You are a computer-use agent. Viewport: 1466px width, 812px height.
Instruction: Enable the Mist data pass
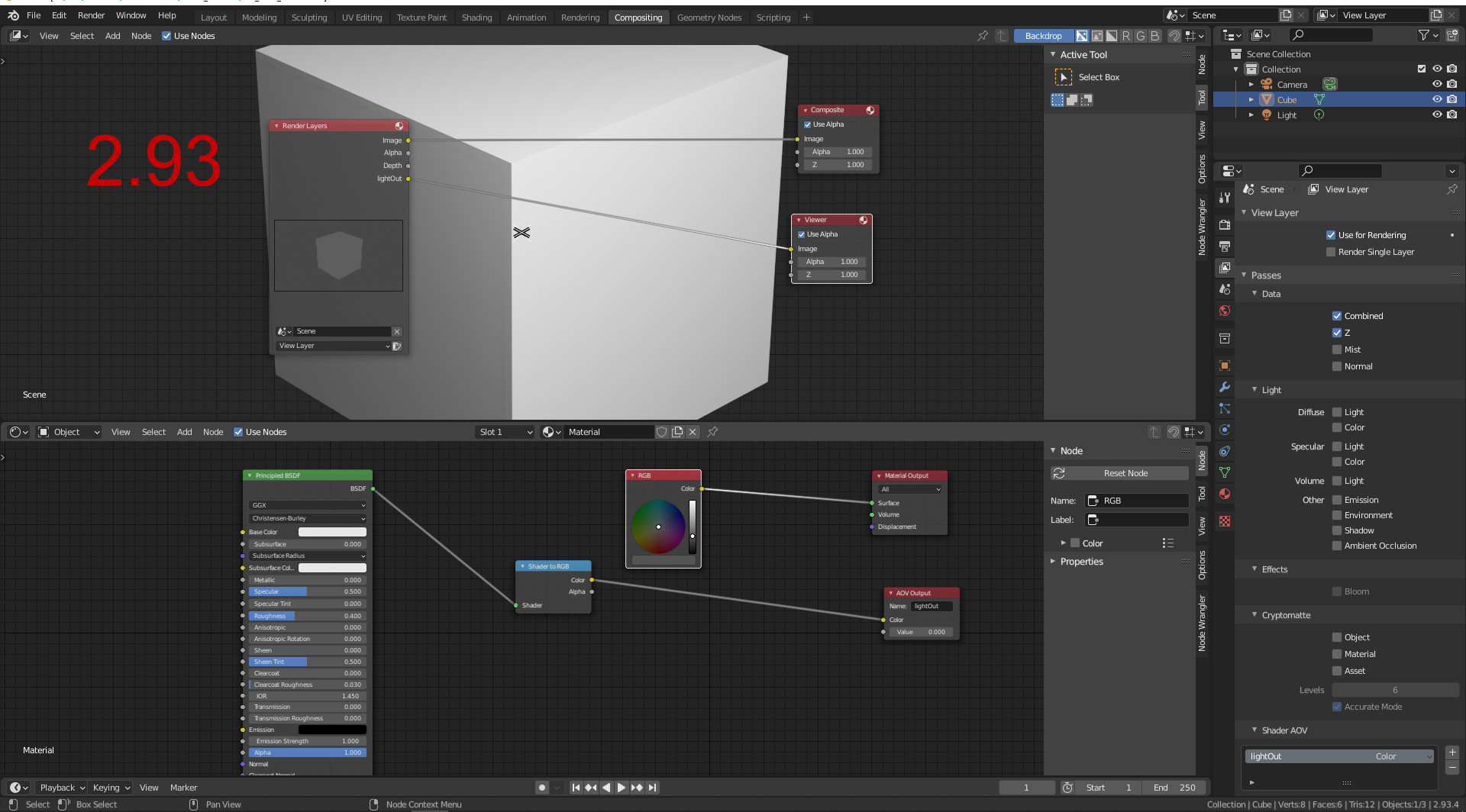1337,350
